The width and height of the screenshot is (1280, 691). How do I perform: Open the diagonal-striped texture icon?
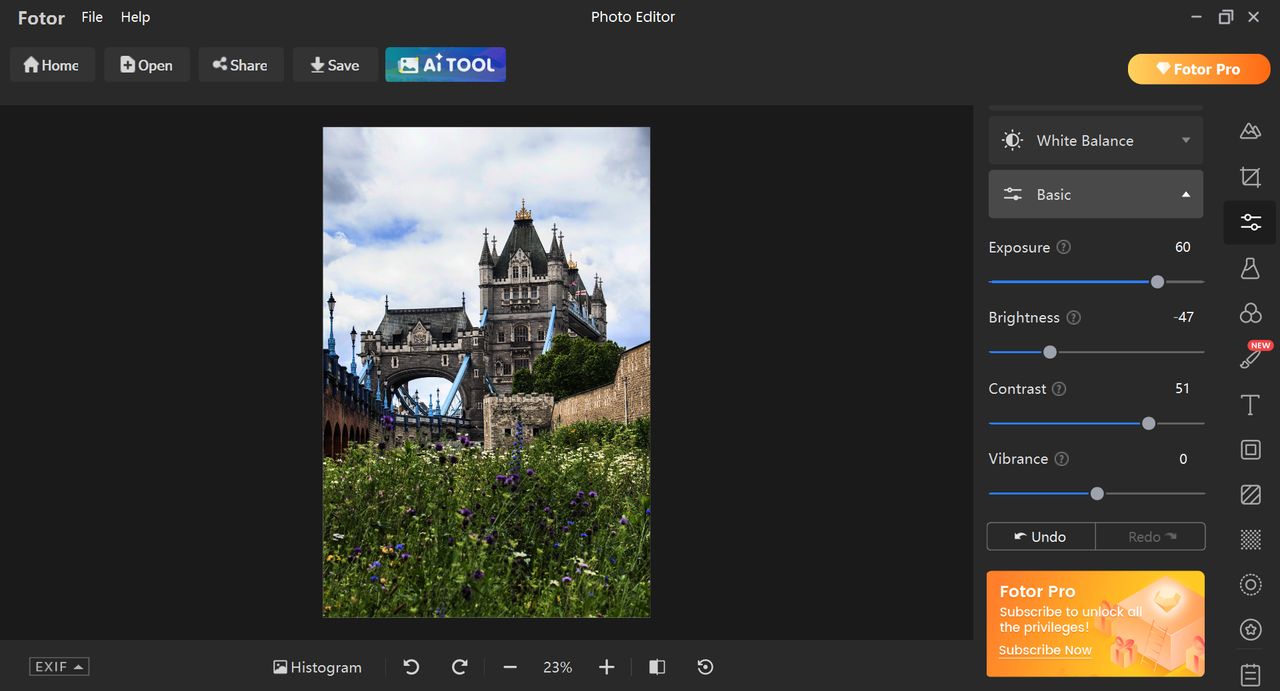pyautogui.click(x=1250, y=494)
